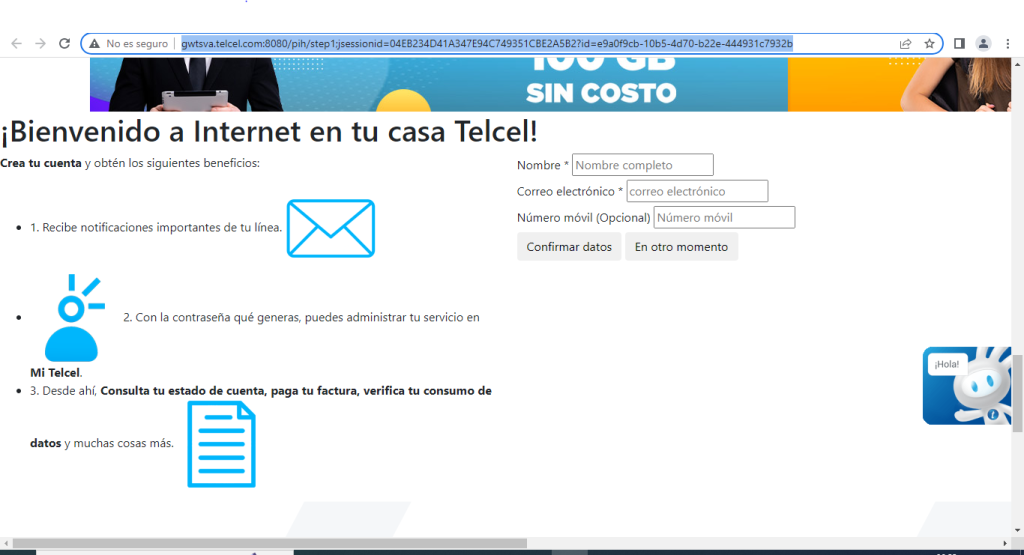Click the 'Correo electrónico *' label
This screenshot has width=1024, height=555.
click(x=570, y=191)
